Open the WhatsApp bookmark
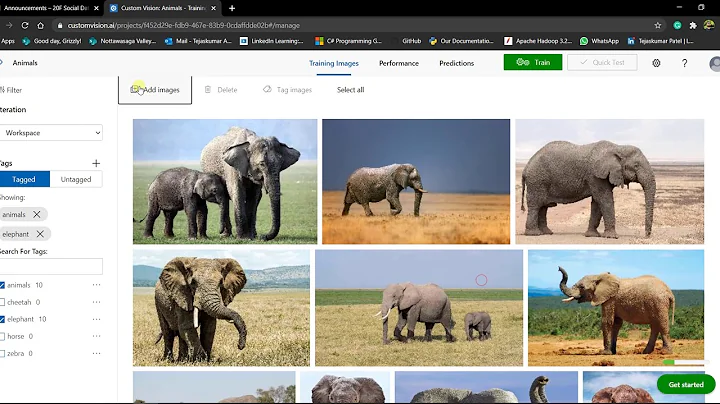Image resolution: width=720 pixels, height=404 pixels. [x=599, y=41]
